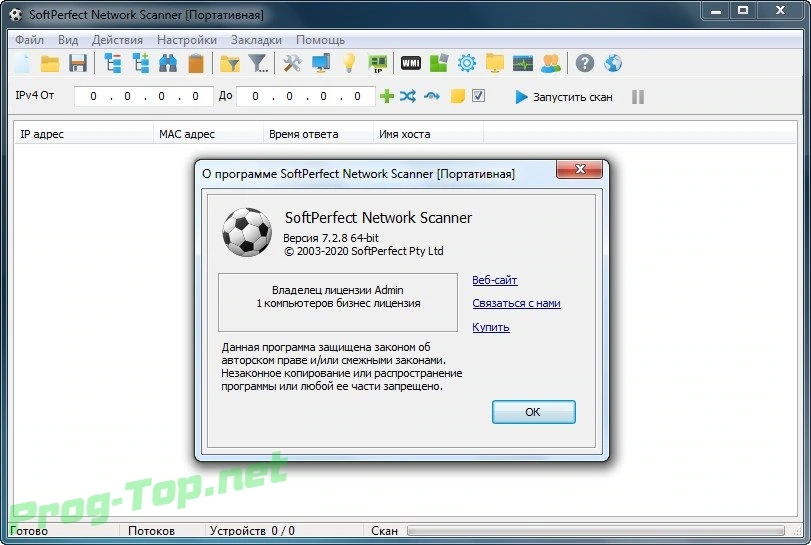Click the yellow shared folder monitor icon
The image size is (811, 545).
(x=495, y=64)
